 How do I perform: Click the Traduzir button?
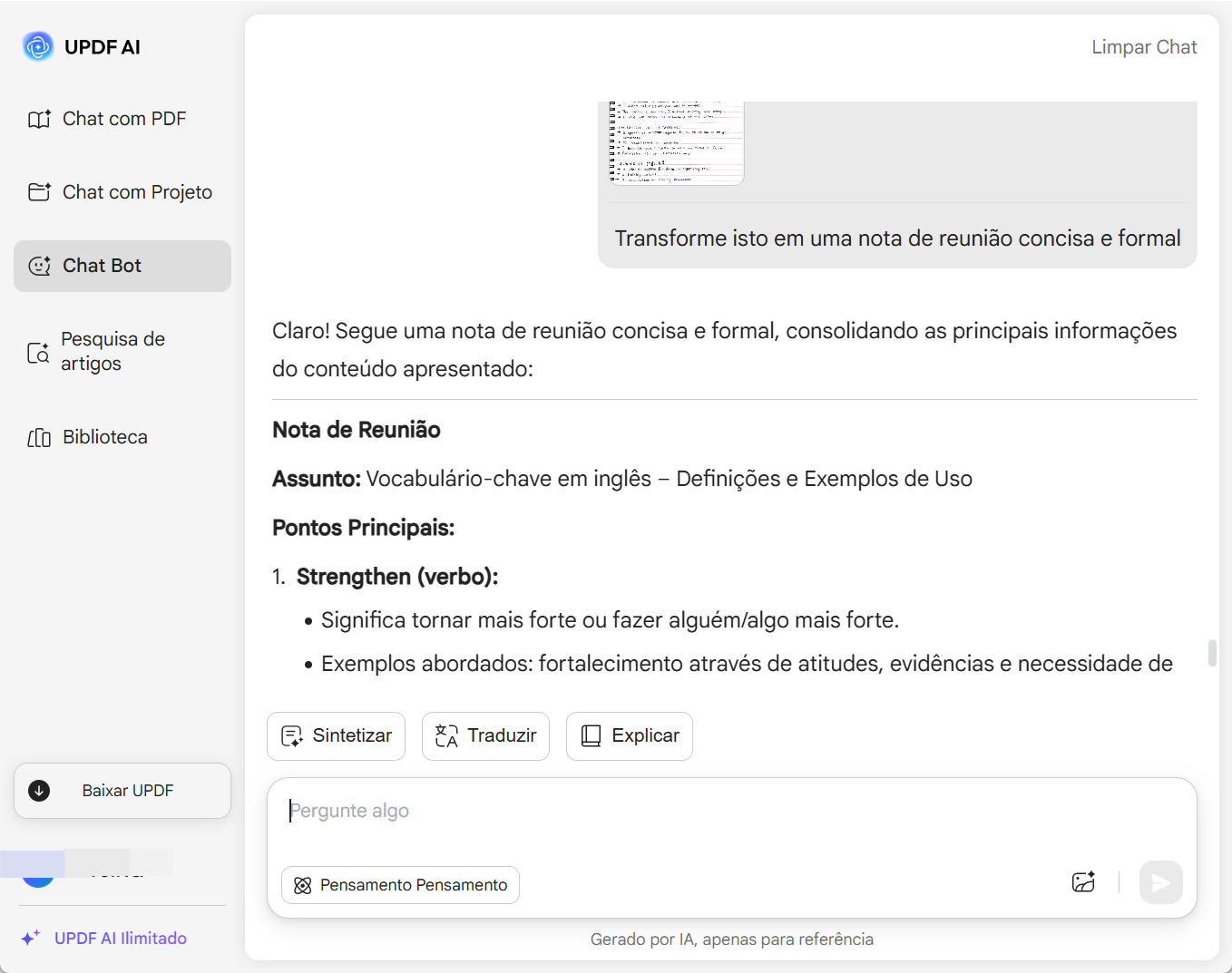[485, 736]
